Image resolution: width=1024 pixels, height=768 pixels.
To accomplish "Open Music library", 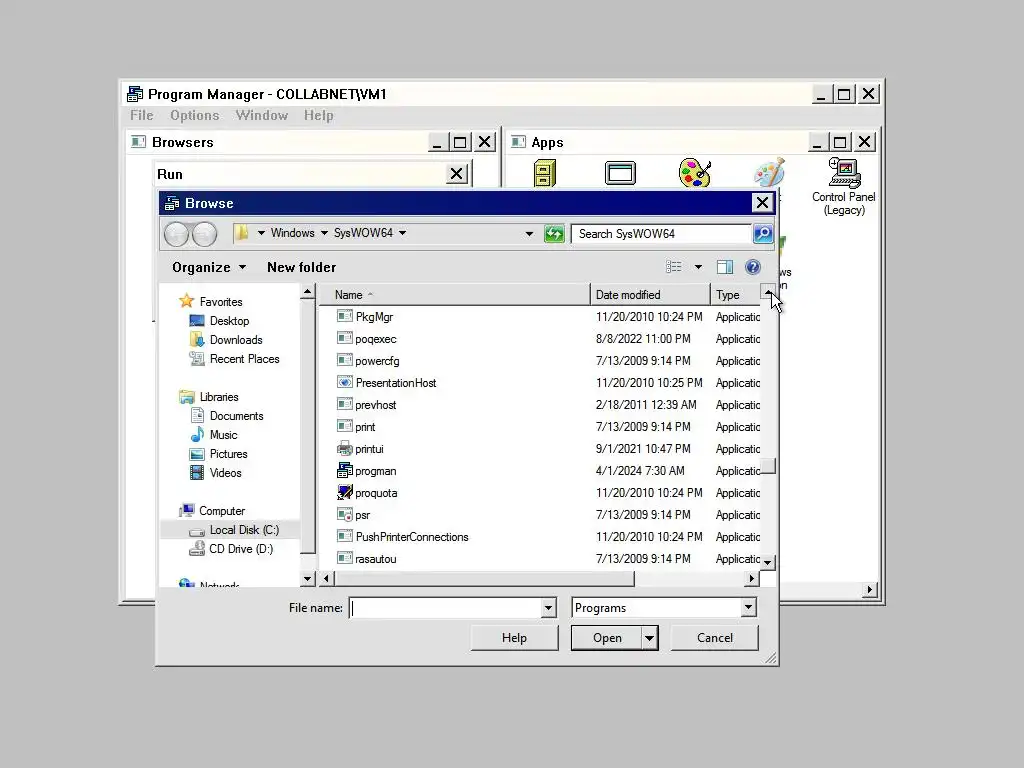I will pos(223,435).
